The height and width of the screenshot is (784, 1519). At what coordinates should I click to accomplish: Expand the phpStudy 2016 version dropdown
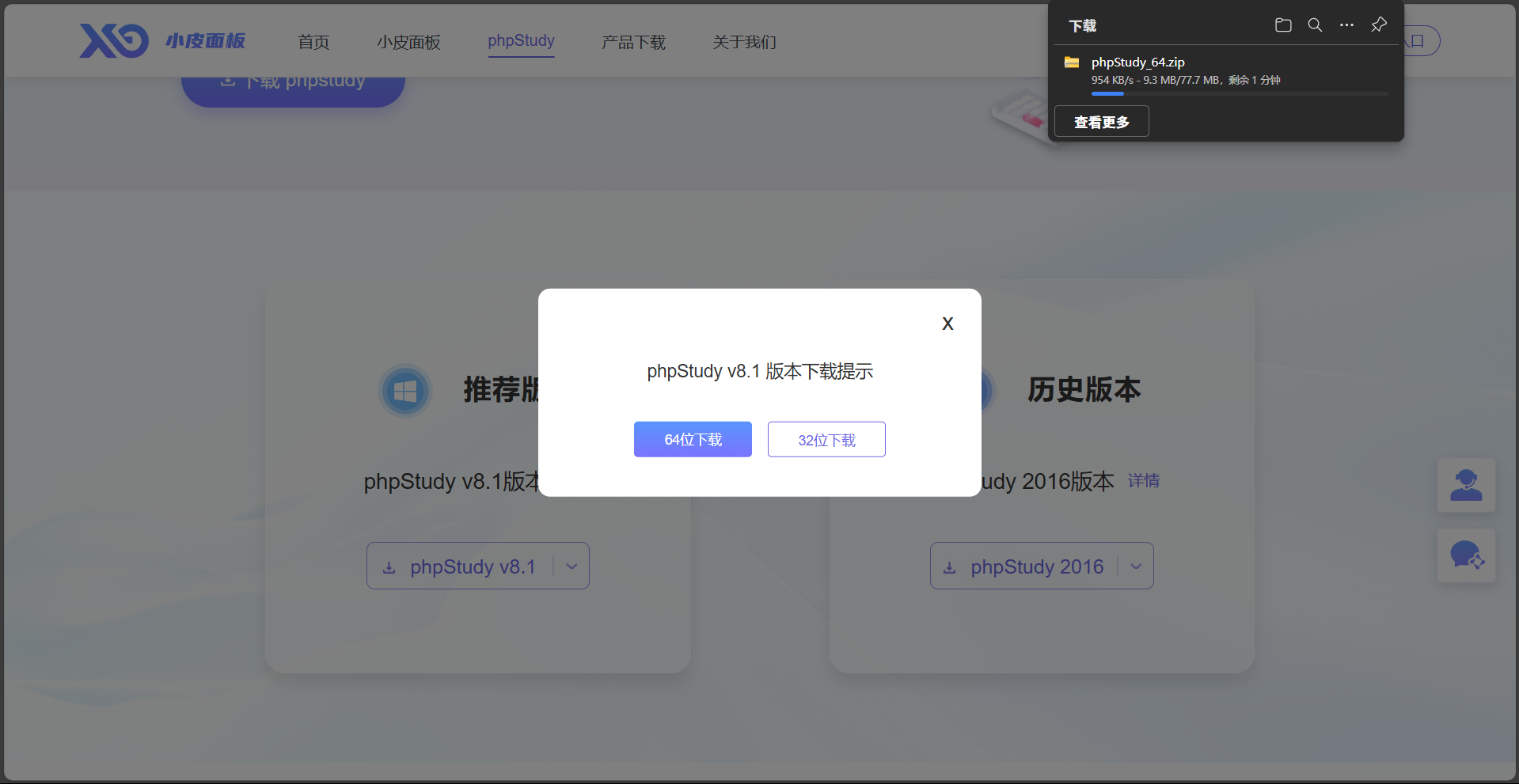tap(1136, 566)
